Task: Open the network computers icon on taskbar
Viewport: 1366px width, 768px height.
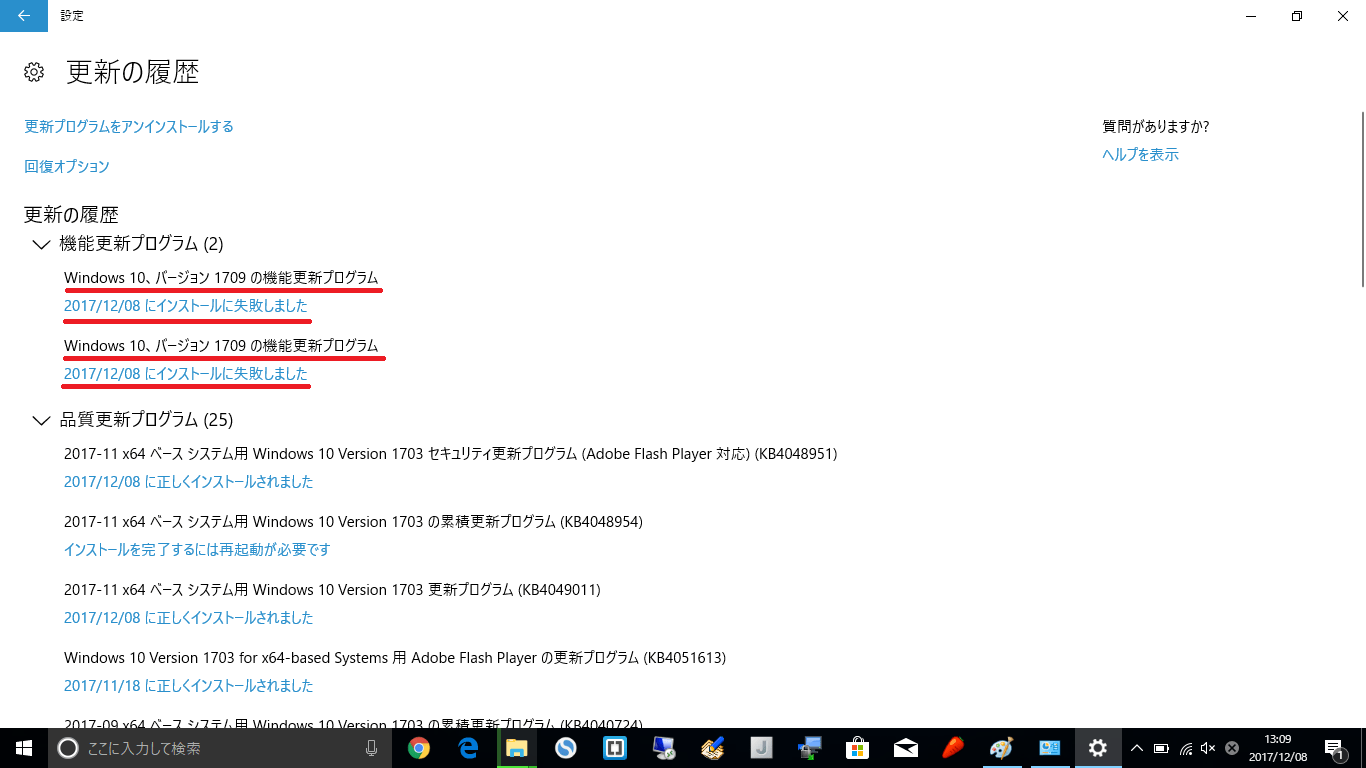Action: [x=809, y=748]
